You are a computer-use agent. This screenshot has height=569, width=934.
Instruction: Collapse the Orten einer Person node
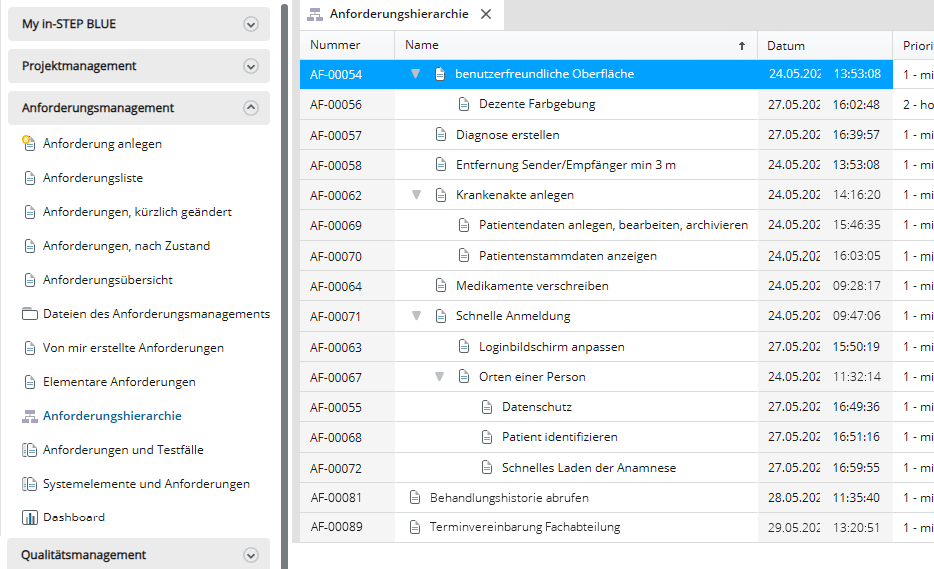(439, 377)
